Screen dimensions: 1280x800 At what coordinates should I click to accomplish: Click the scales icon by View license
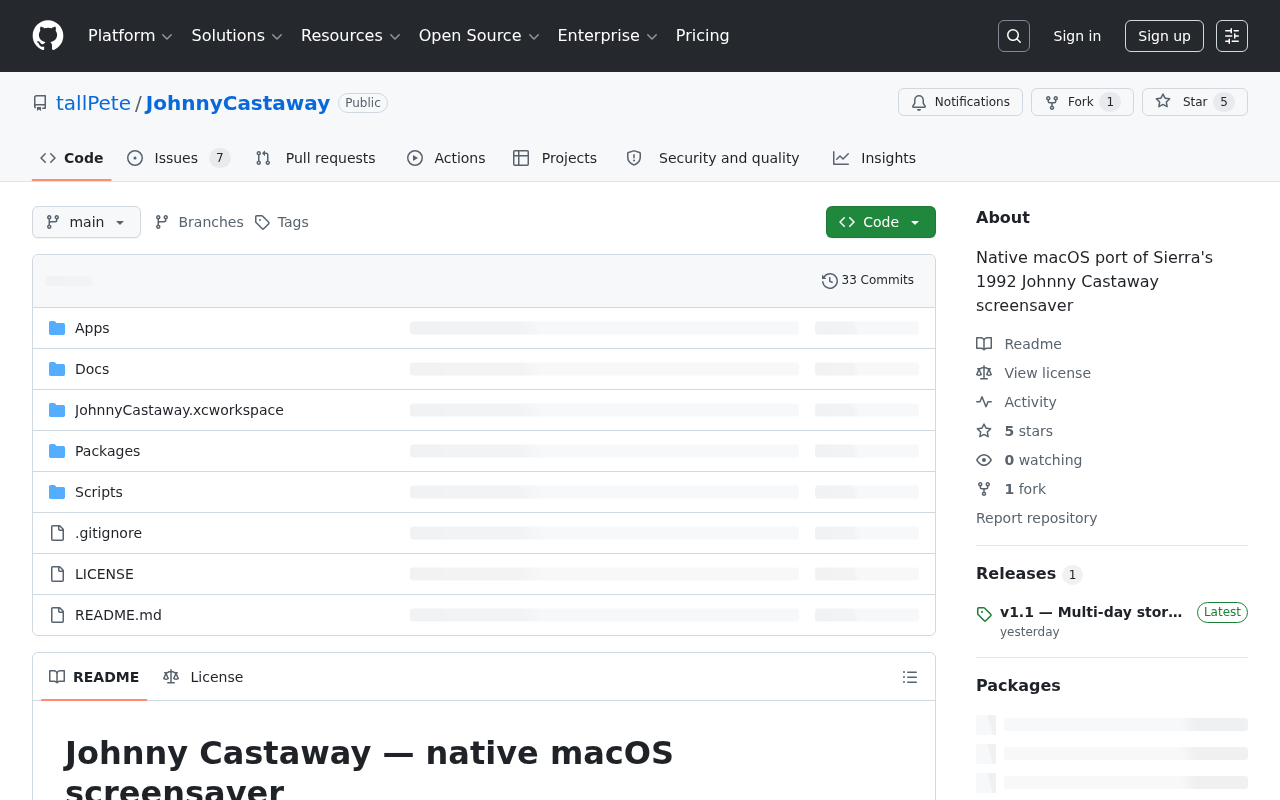tap(984, 373)
